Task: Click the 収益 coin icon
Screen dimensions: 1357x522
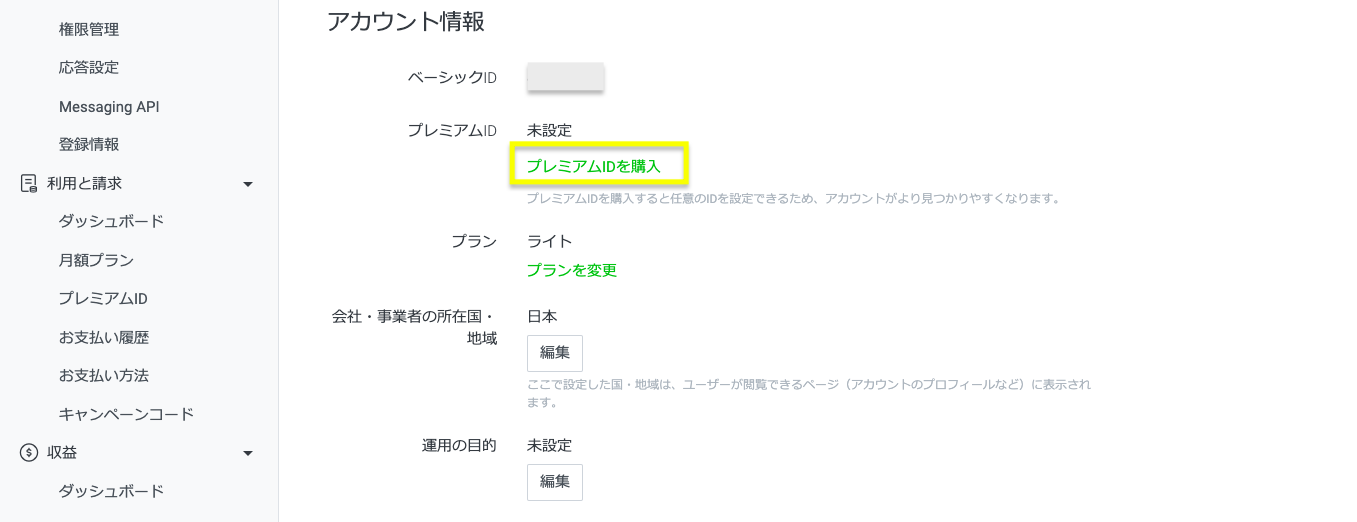Action: pos(29,453)
